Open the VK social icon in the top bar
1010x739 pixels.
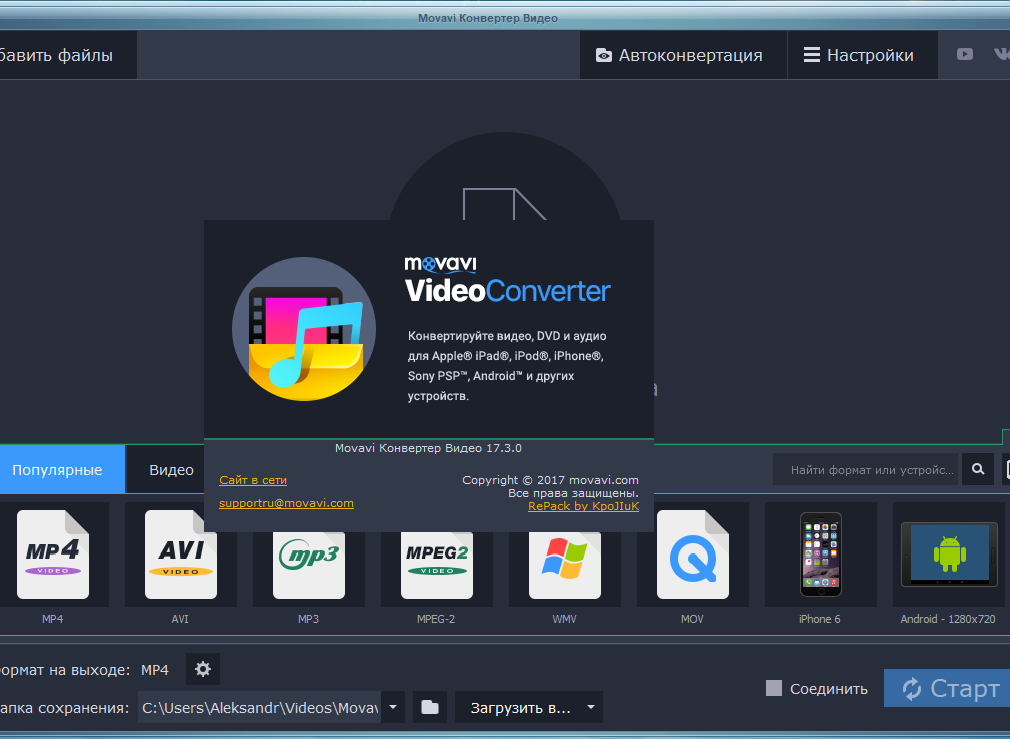coord(1002,54)
